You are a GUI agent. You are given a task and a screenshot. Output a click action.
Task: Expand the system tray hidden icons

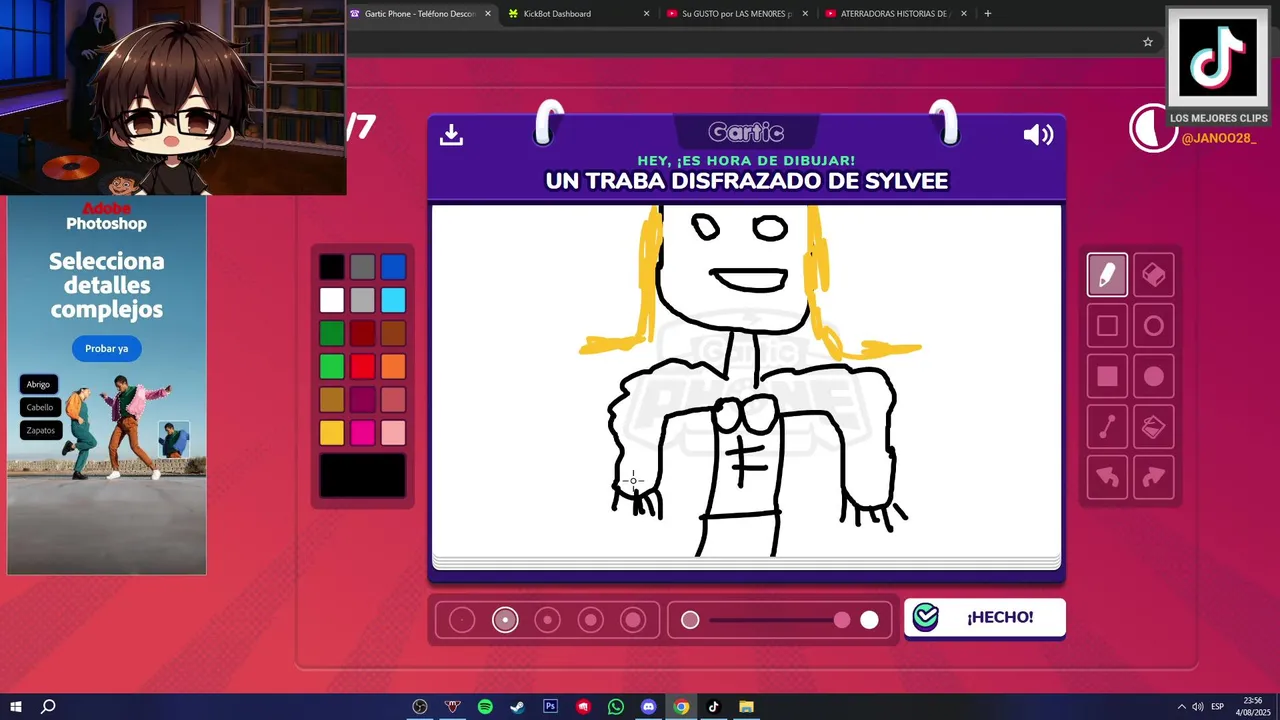[x=1181, y=706]
